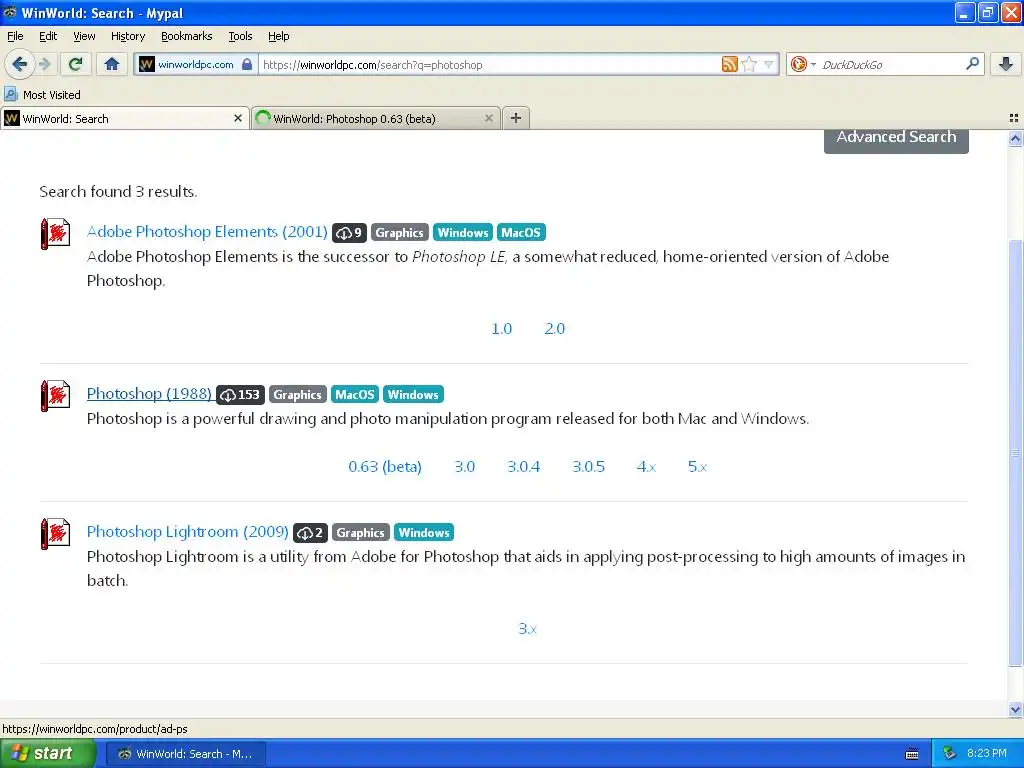Bookmark this page with the star icon

coord(749,64)
